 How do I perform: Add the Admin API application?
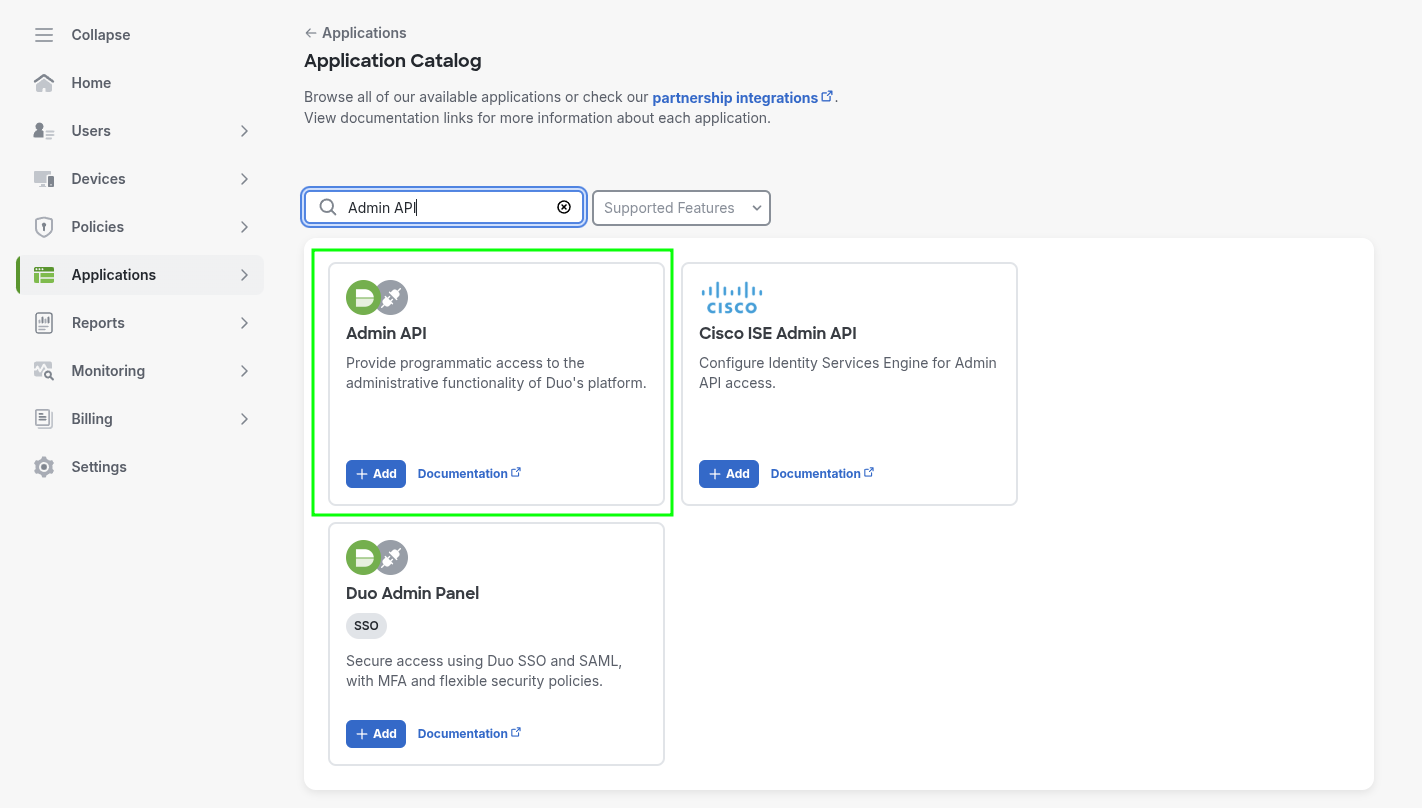[376, 474]
